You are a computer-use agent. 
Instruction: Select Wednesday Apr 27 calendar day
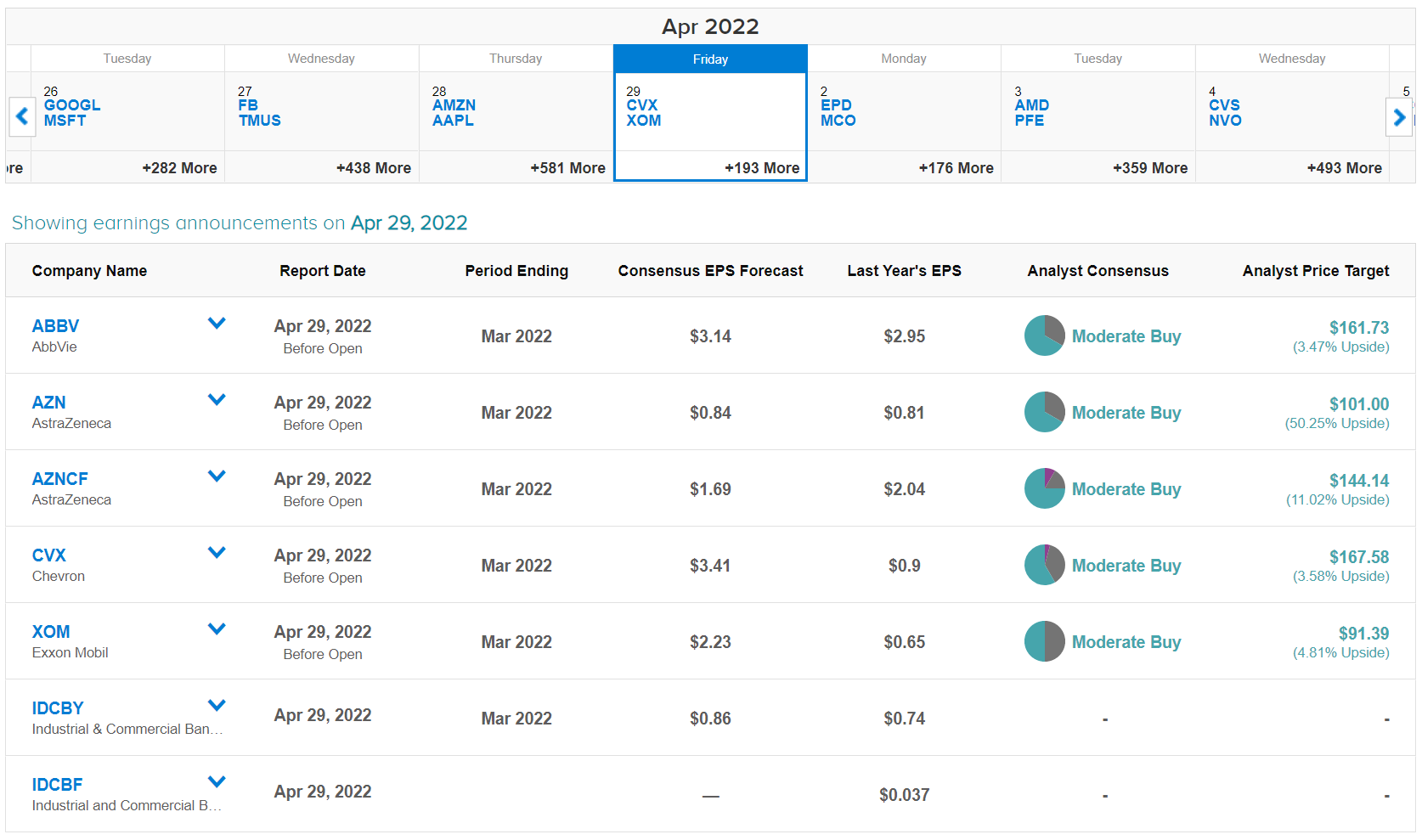click(322, 113)
